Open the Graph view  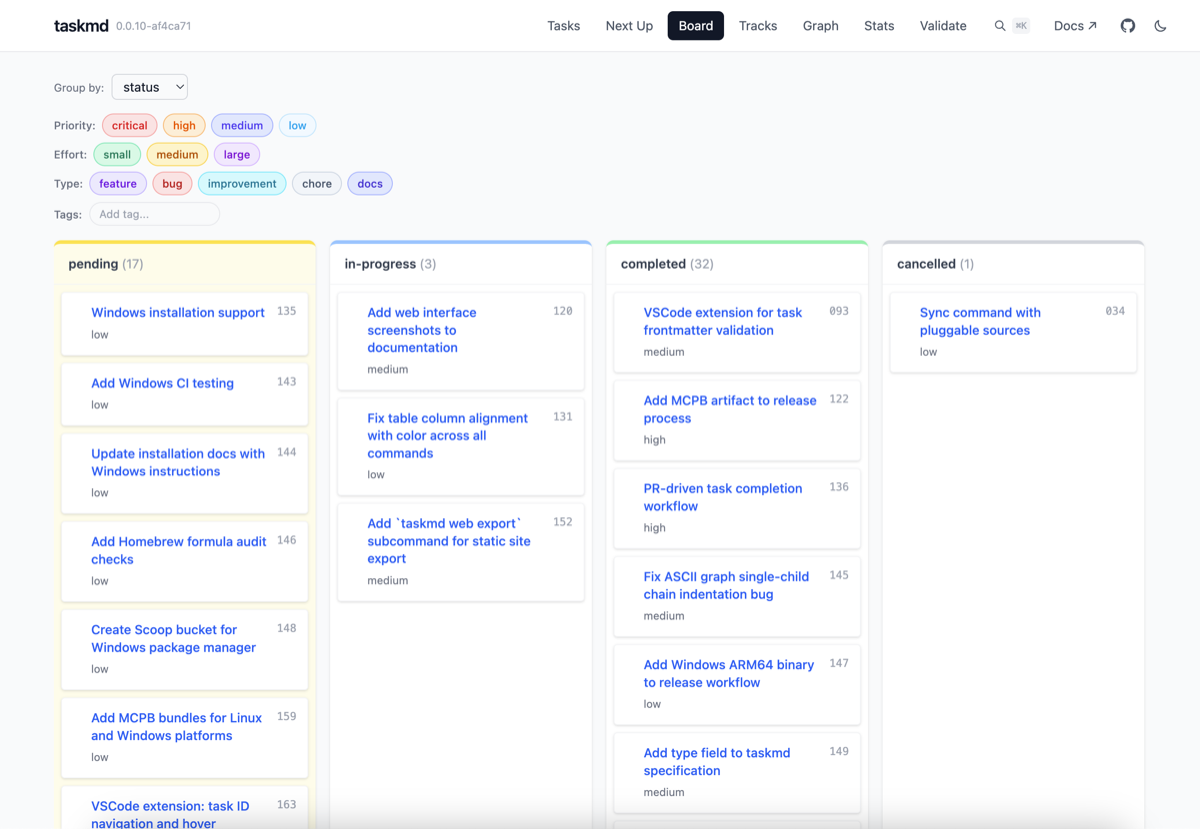pos(820,25)
